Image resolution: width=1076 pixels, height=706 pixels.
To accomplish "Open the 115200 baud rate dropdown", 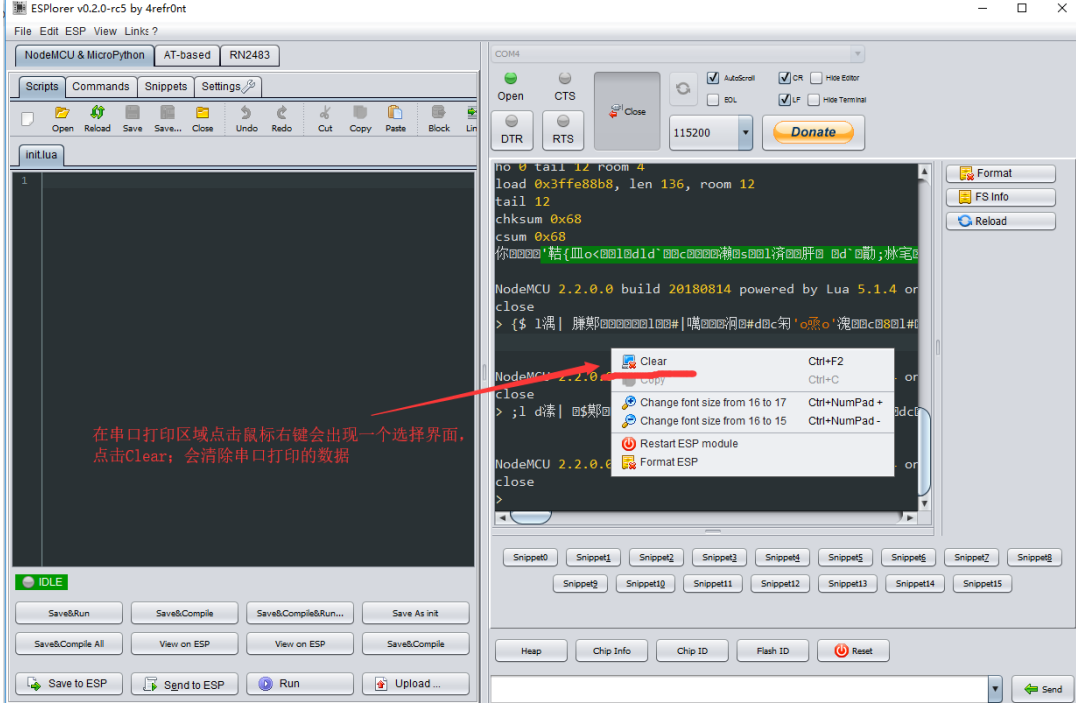I will tap(745, 132).
